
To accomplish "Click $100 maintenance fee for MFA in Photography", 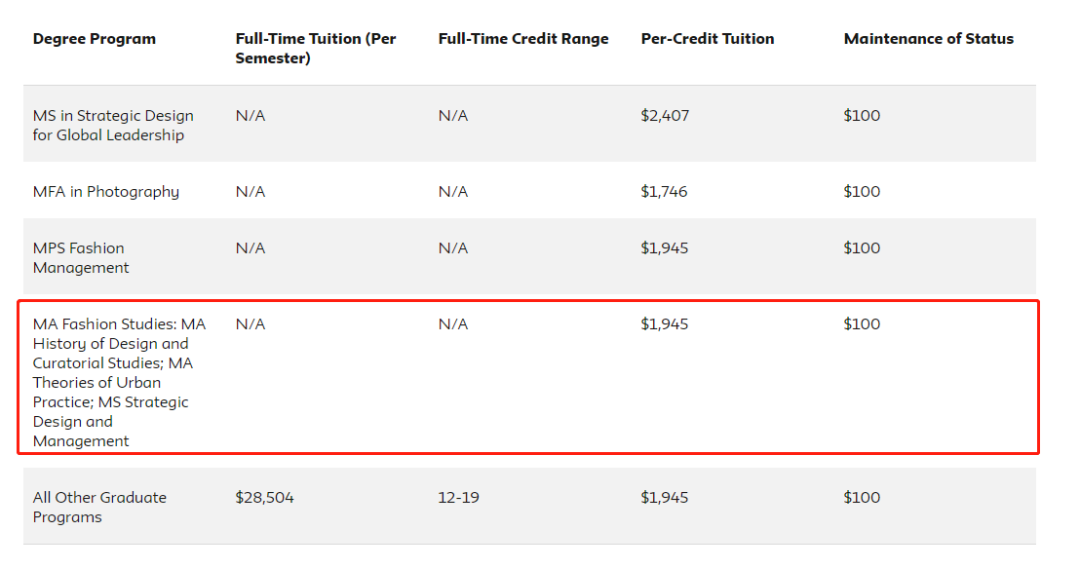I will (x=862, y=192).
